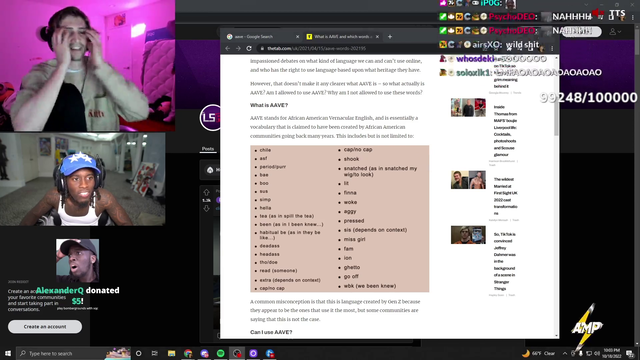
Task: Click 'read (someone)' list item
Action: [x=278, y=271]
